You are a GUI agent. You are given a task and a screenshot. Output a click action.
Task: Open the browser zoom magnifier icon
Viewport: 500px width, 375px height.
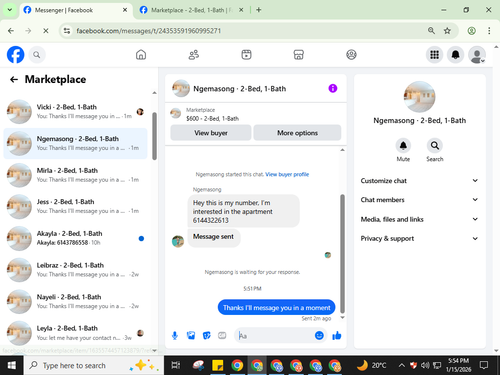pyautogui.click(x=431, y=31)
